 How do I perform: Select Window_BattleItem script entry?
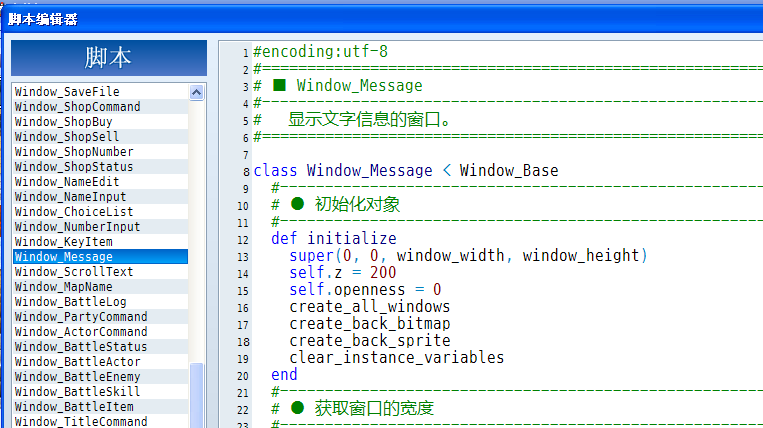click(x=101, y=408)
